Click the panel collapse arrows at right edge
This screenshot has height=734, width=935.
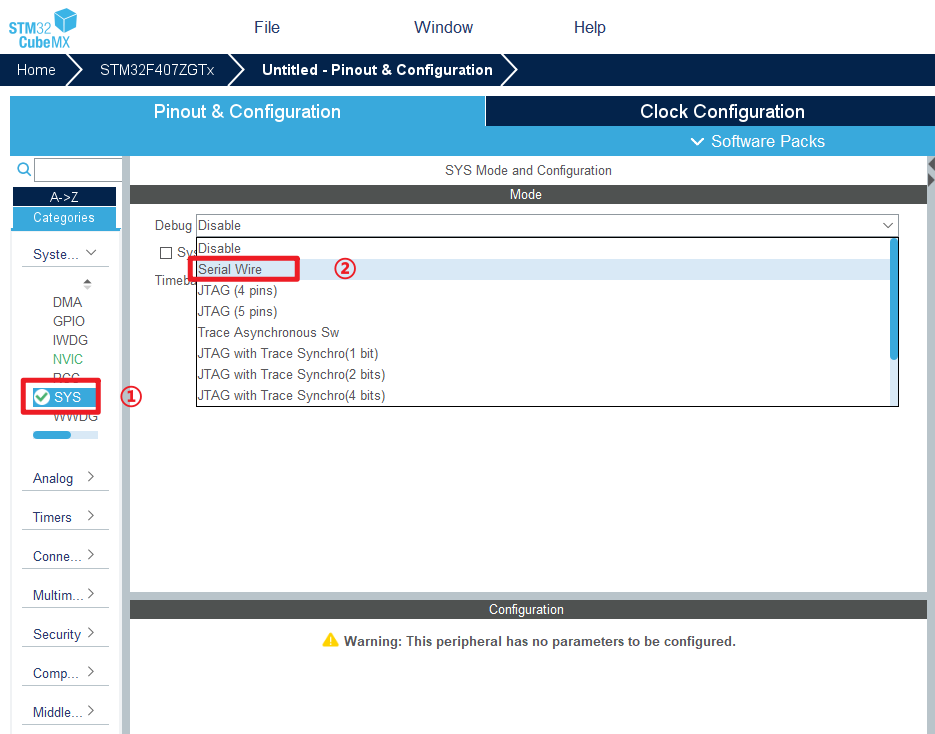[x=931, y=172]
